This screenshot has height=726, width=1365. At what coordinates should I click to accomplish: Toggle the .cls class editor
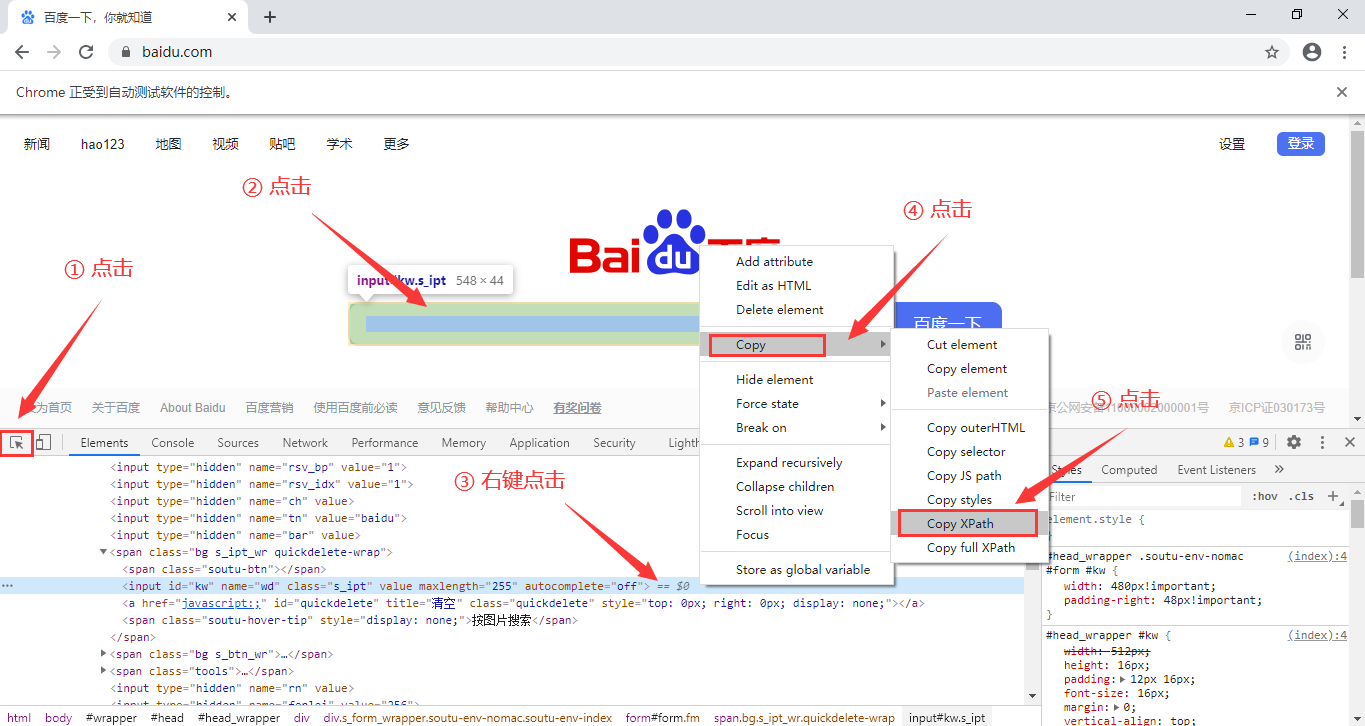[x=1301, y=496]
